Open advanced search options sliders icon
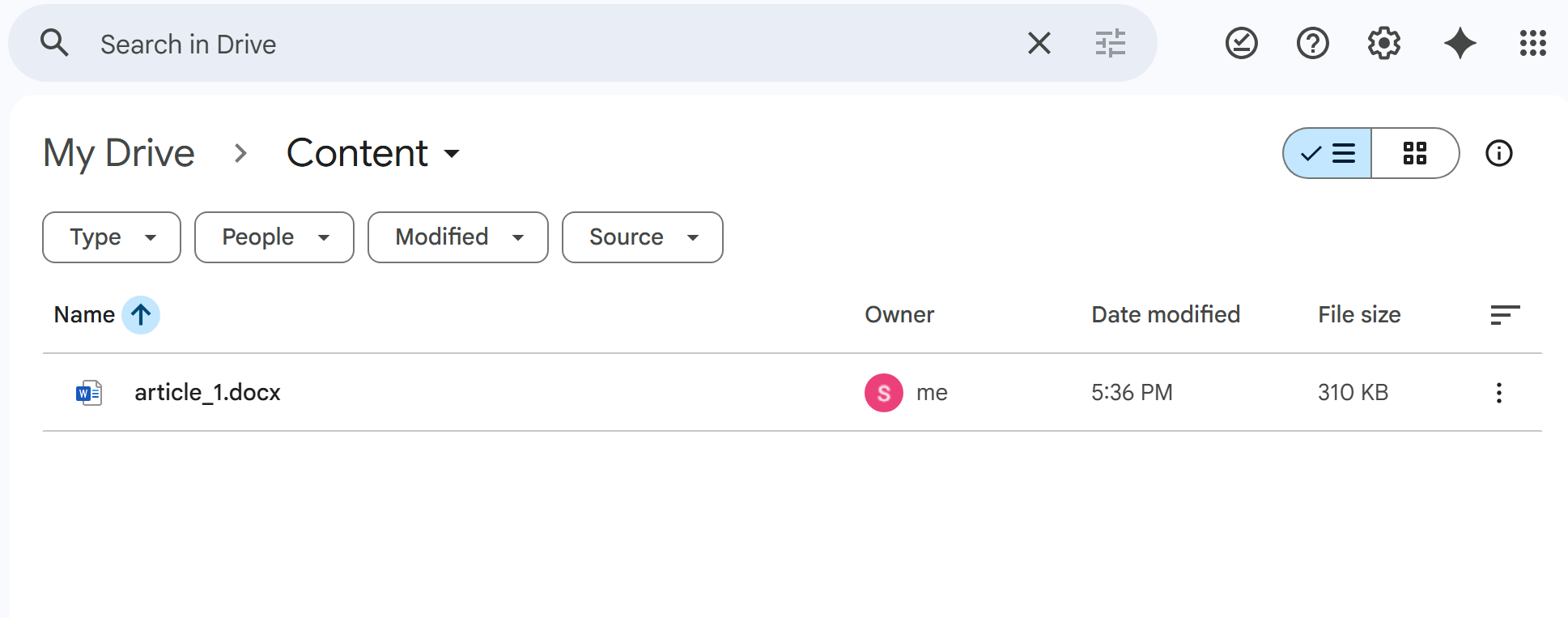This screenshot has width=1568, height=618. pos(1111,43)
